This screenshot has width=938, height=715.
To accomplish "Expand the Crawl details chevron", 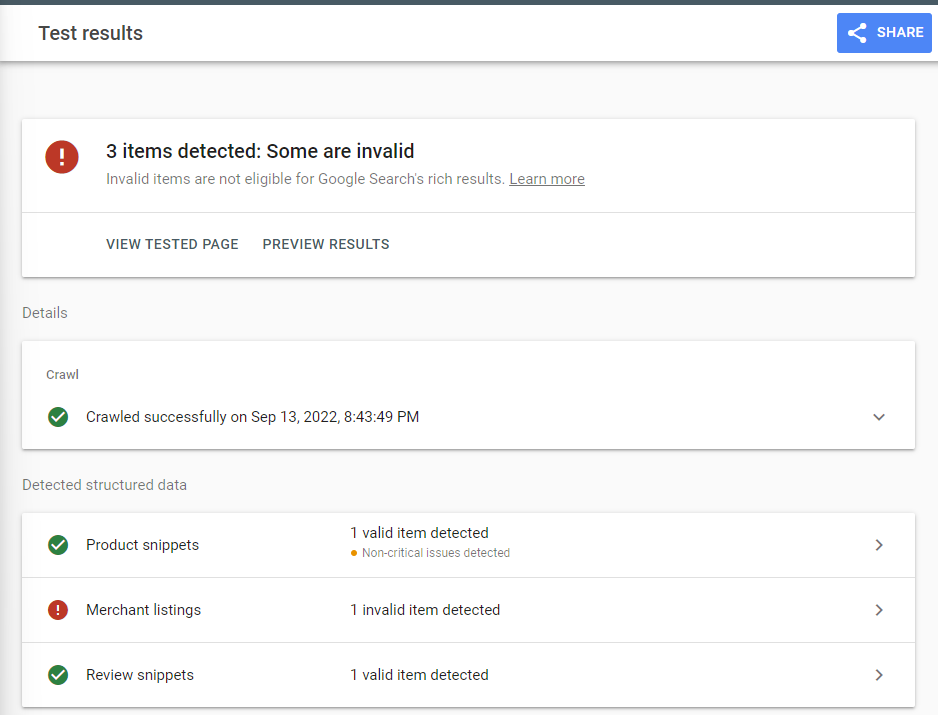I will click(879, 417).
